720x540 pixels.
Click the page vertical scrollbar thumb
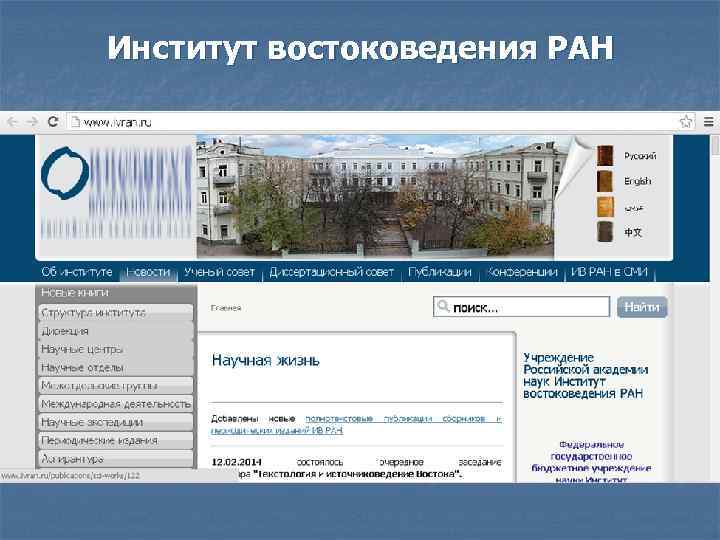point(715,146)
